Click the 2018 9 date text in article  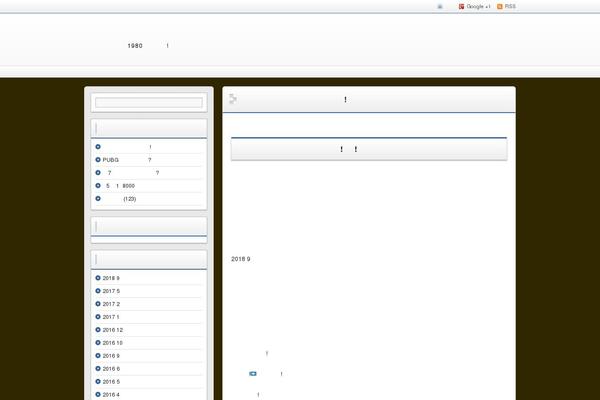[241, 259]
